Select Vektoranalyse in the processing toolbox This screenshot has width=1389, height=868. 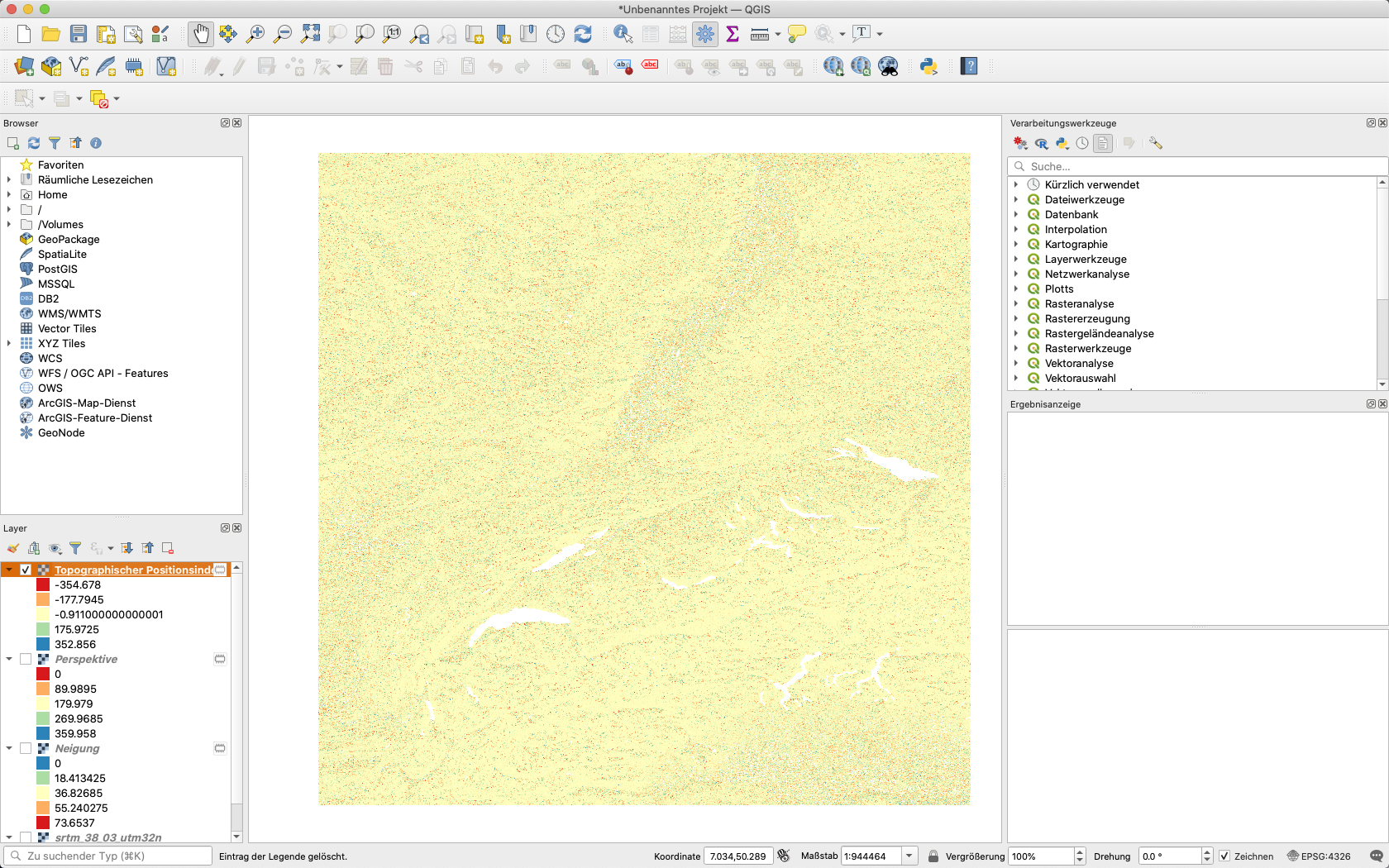[1078, 363]
